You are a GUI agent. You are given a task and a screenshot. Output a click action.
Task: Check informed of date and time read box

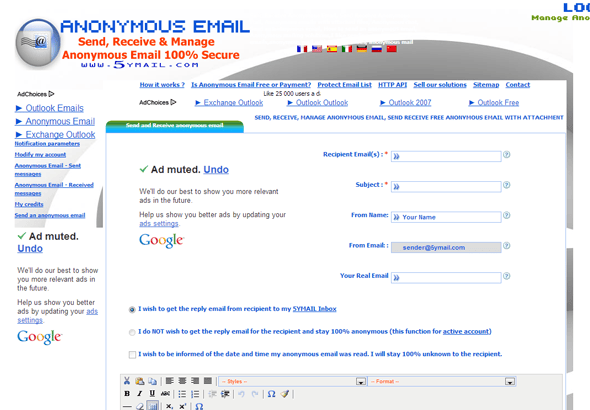click(x=132, y=355)
